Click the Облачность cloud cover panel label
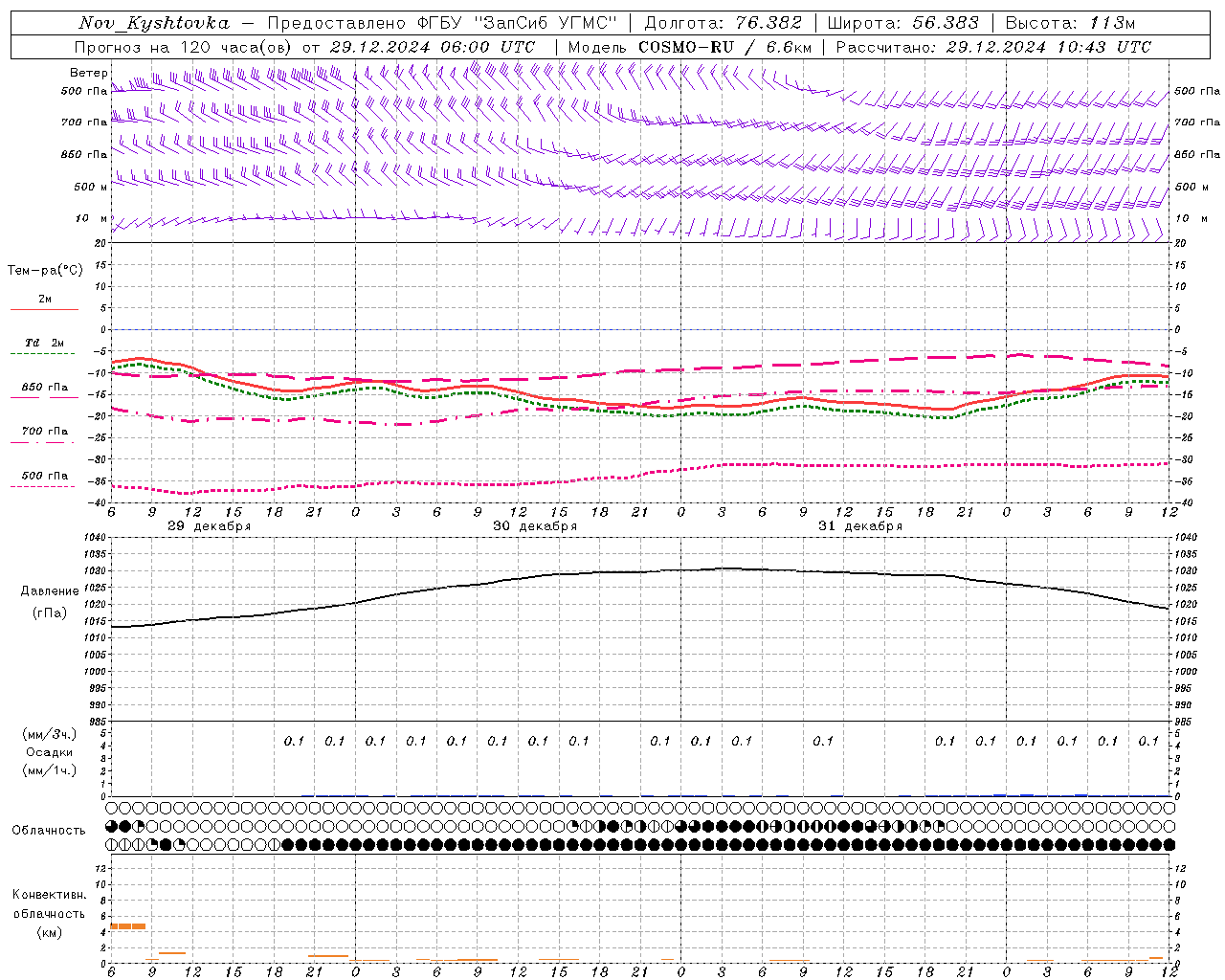 coord(49,831)
